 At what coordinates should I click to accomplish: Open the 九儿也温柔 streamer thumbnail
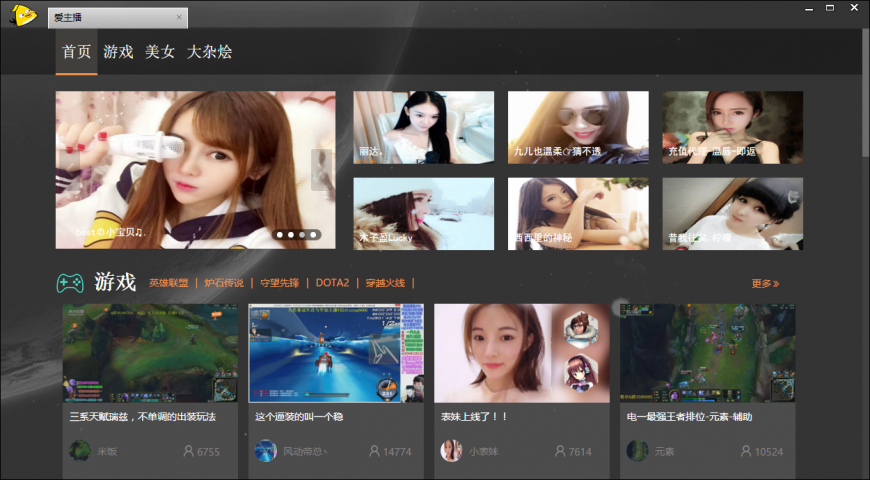pyautogui.click(x=578, y=127)
